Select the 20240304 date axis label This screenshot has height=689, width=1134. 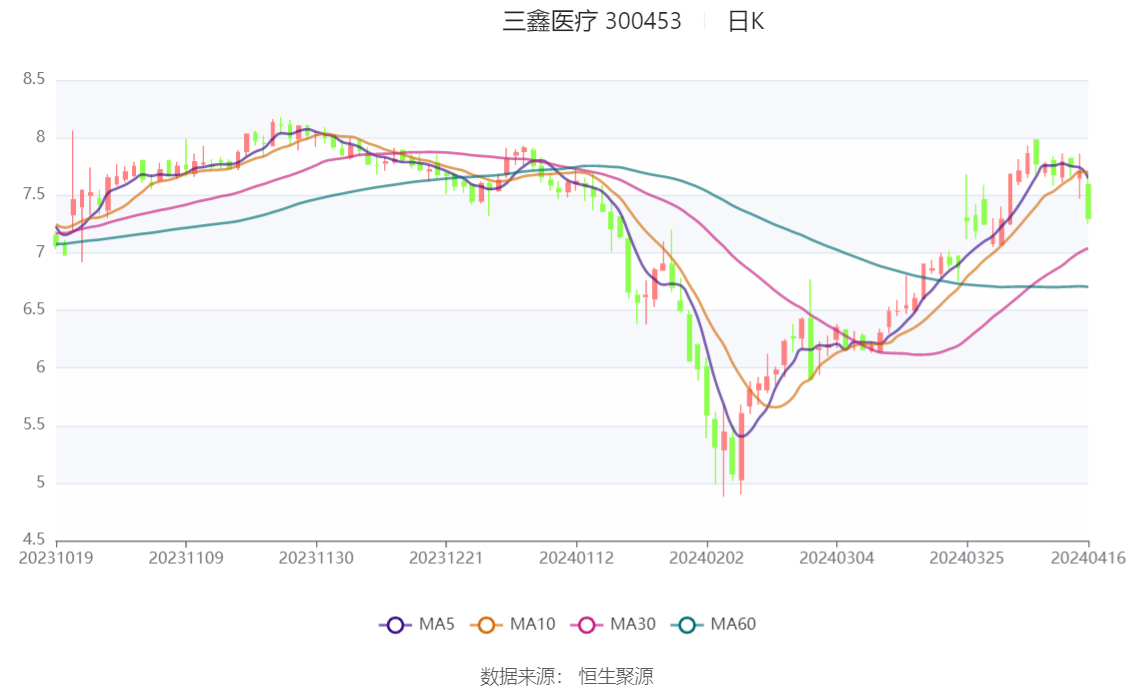pos(837,558)
